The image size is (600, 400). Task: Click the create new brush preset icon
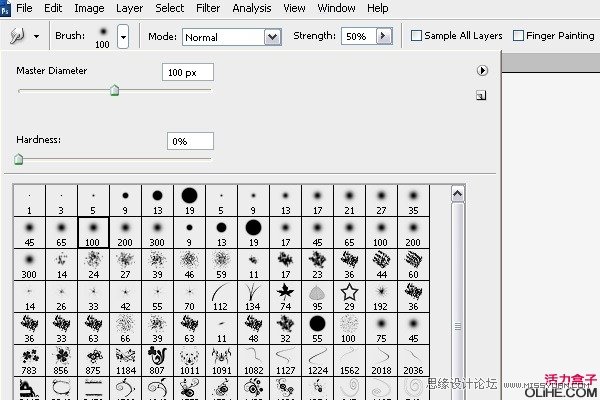[x=481, y=95]
